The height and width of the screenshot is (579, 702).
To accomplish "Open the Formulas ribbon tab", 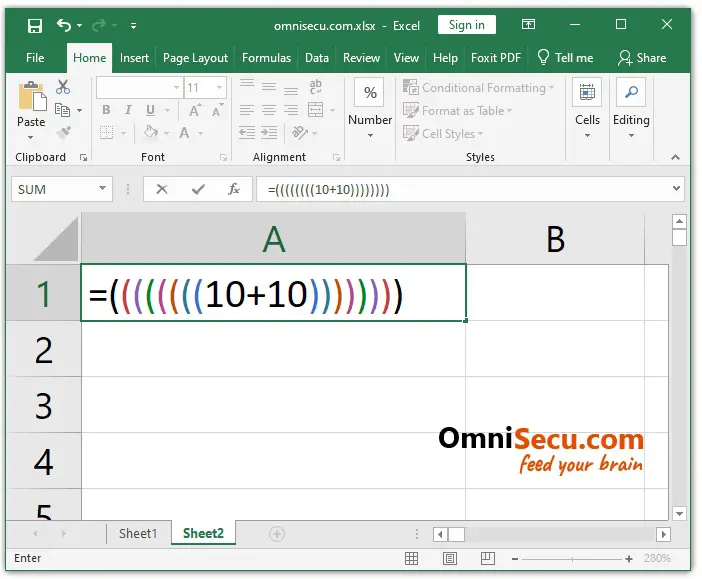I will click(x=266, y=58).
